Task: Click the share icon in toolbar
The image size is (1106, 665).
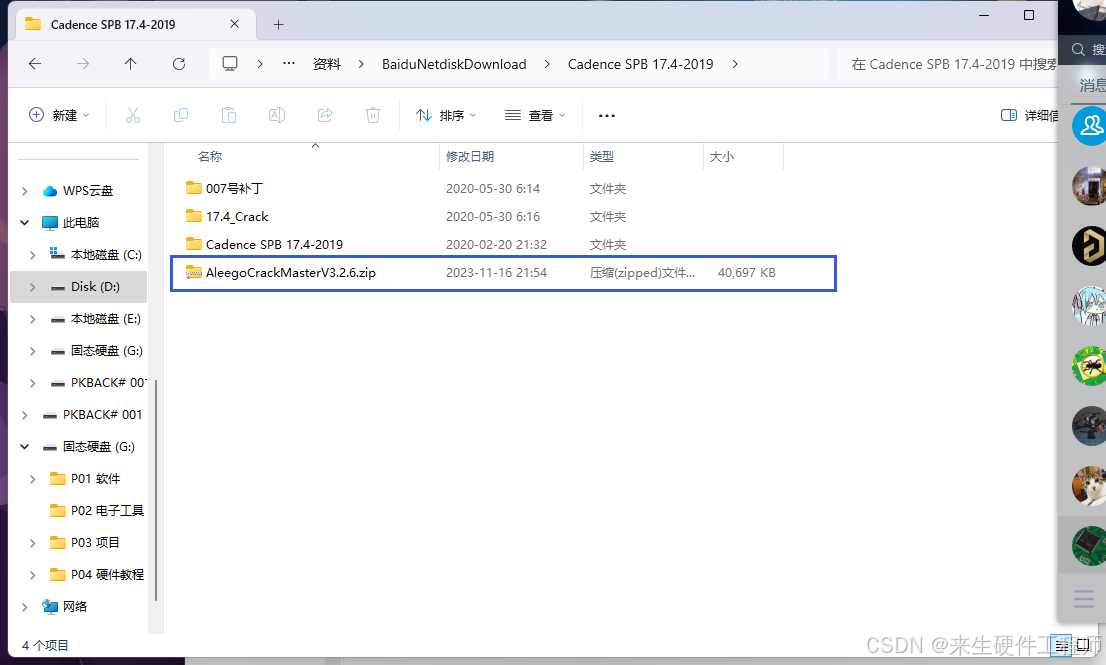Action: tap(324, 115)
